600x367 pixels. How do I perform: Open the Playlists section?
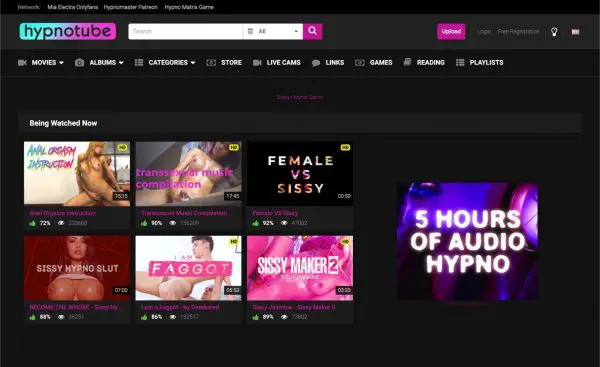coord(486,62)
